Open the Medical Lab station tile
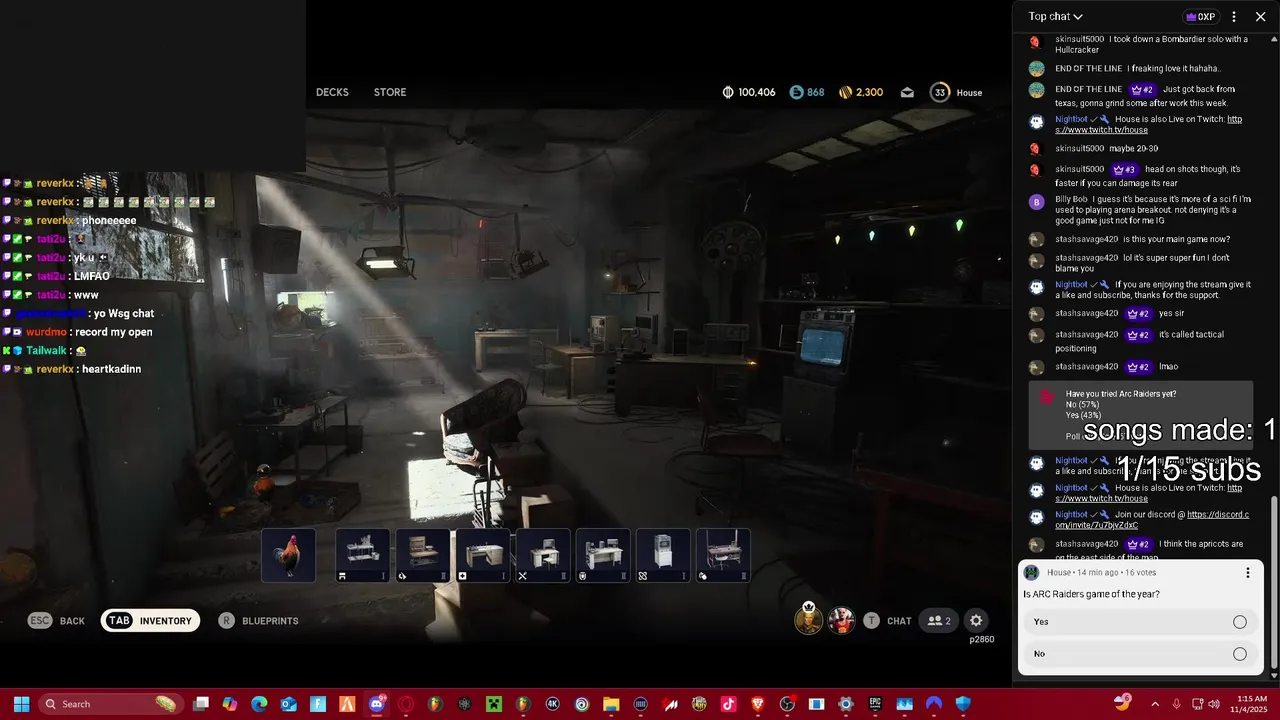 [482, 555]
